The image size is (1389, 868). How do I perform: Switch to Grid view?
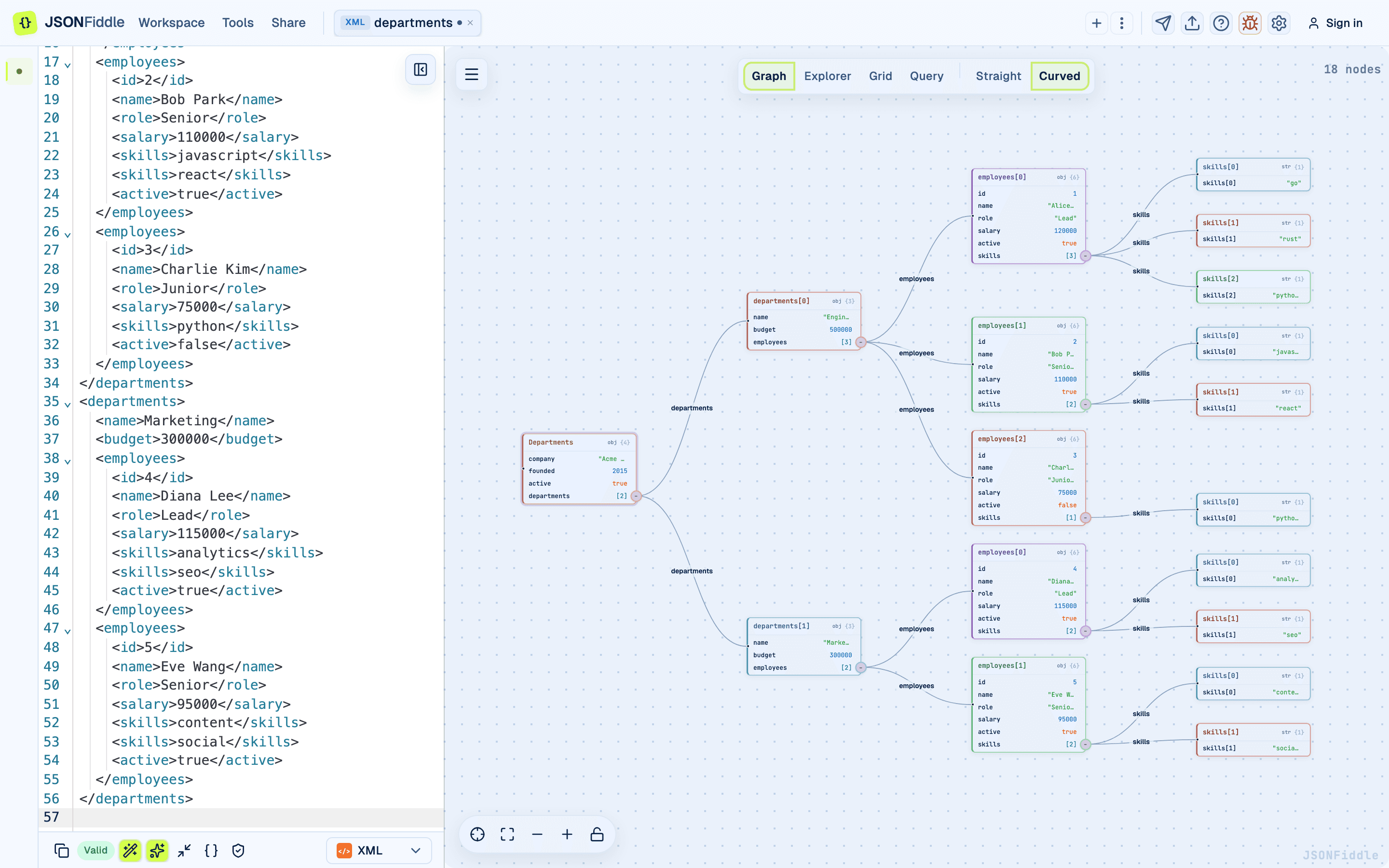point(880,76)
